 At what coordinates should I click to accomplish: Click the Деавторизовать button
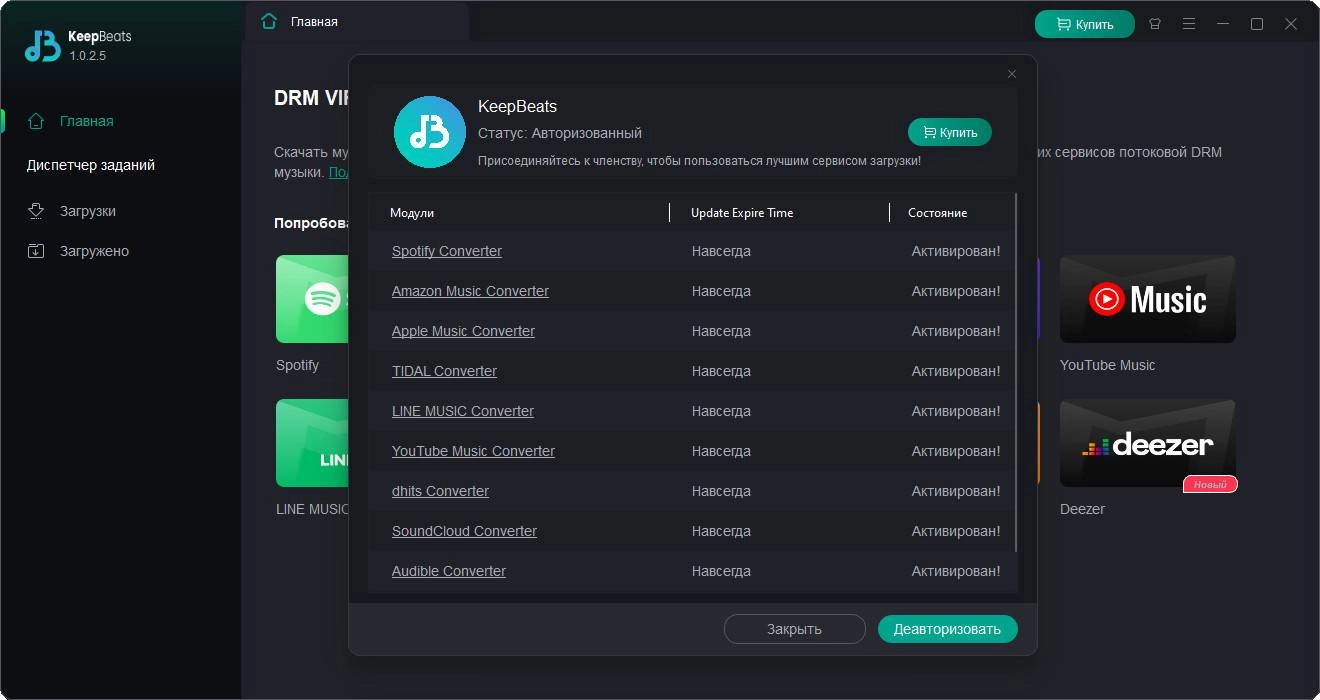947,629
